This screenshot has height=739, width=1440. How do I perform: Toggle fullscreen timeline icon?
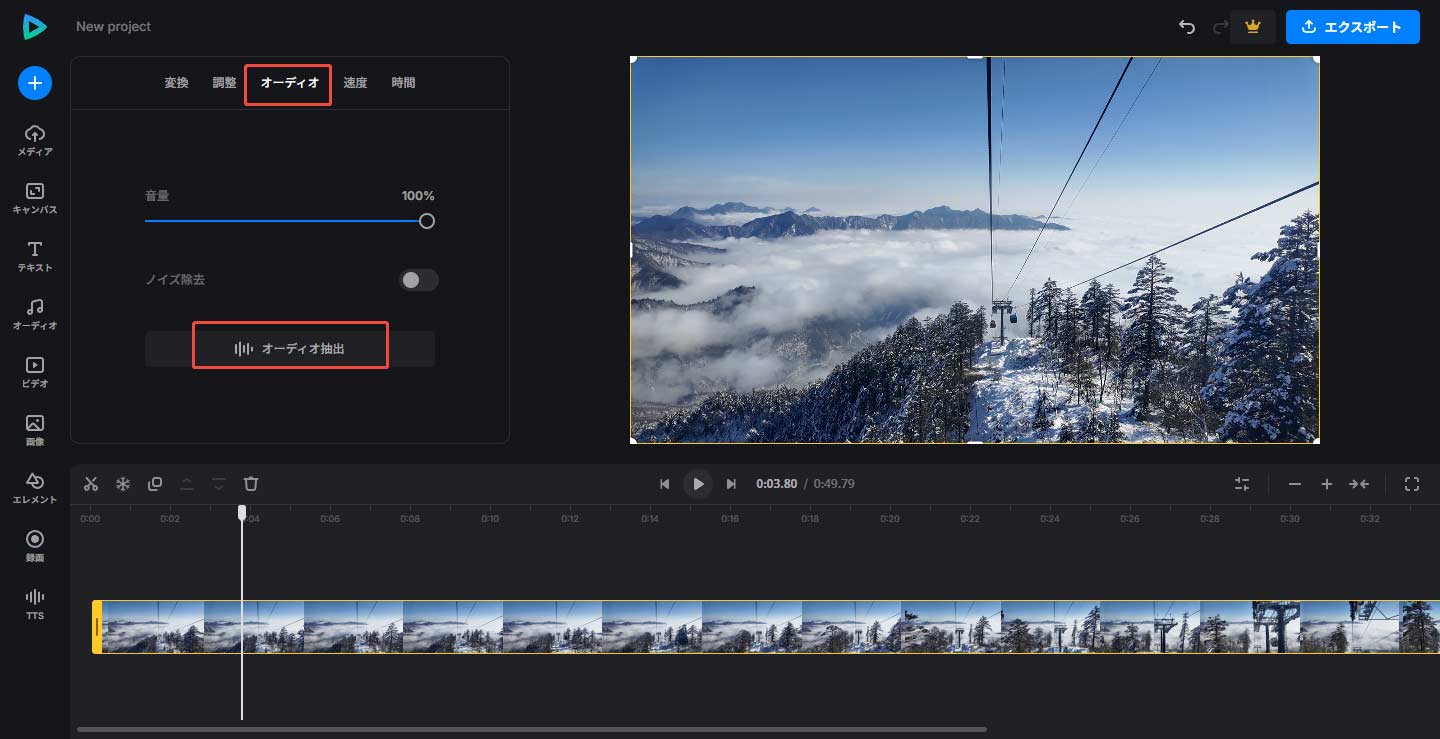pyautogui.click(x=1412, y=484)
